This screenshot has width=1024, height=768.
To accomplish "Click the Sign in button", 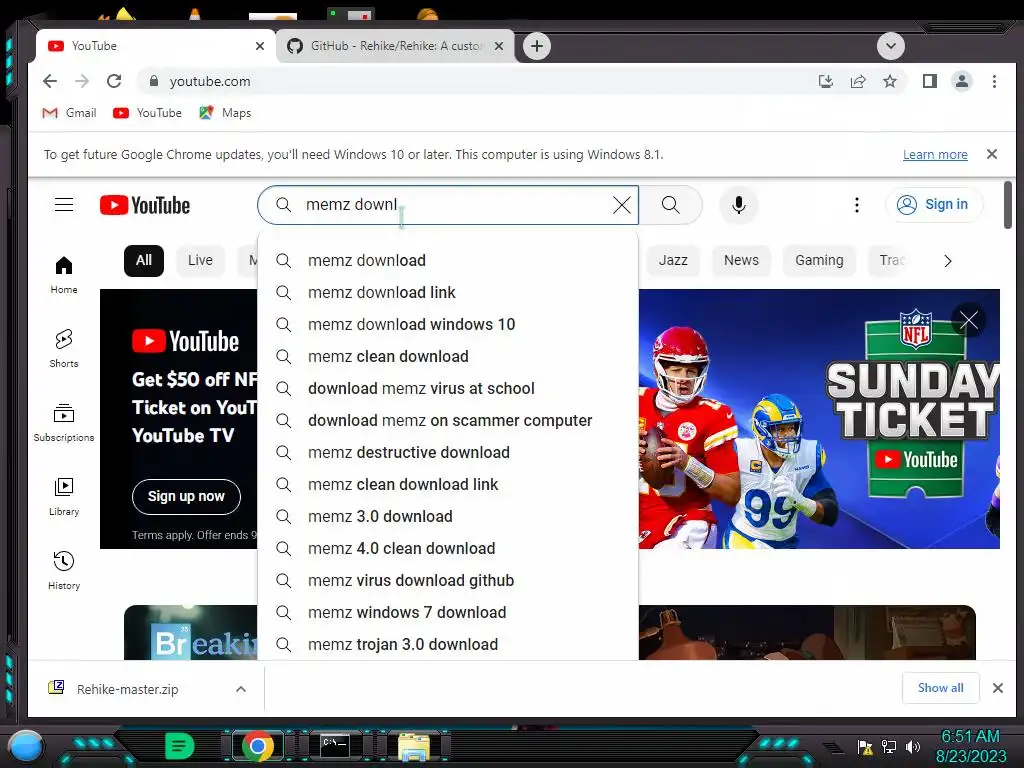I will (934, 204).
